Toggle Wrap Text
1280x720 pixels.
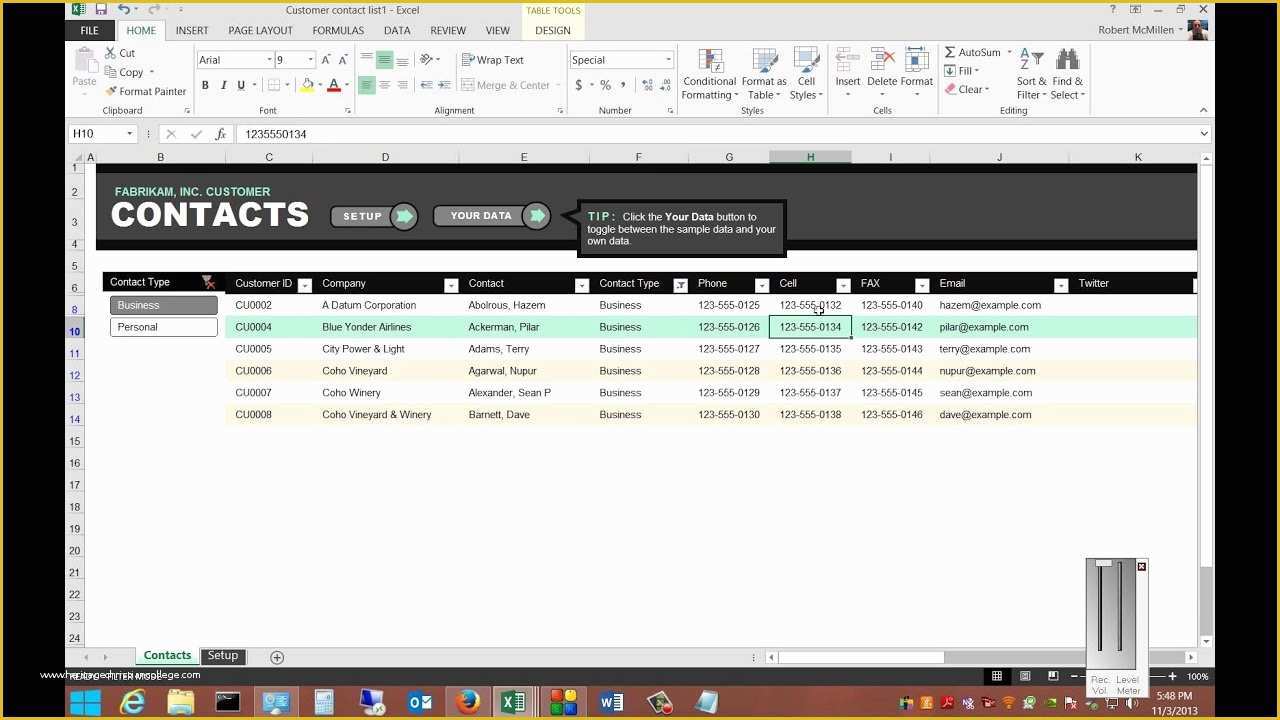(x=493, y=60)
